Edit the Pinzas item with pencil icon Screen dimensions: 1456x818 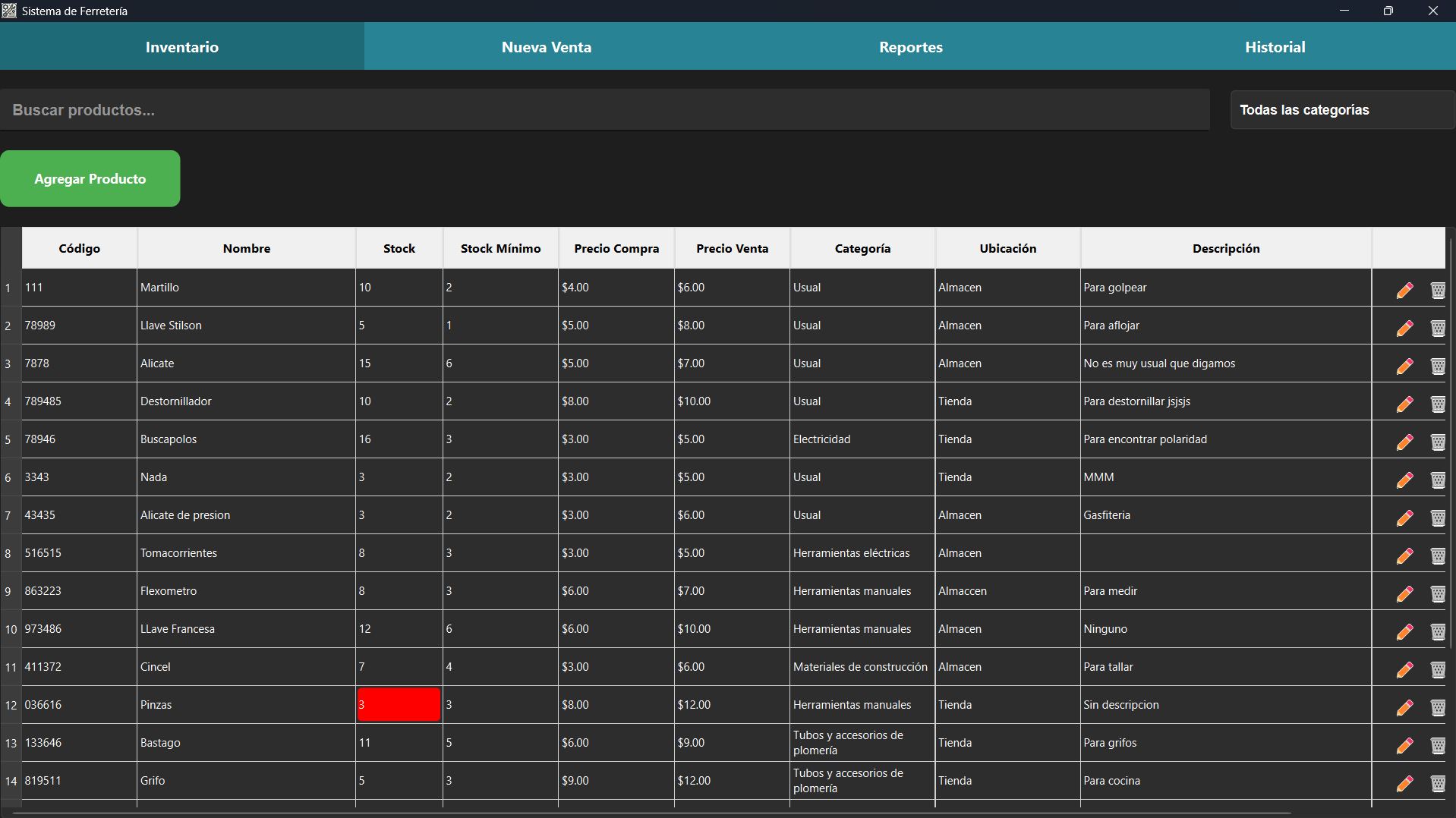click(1404, 707)
